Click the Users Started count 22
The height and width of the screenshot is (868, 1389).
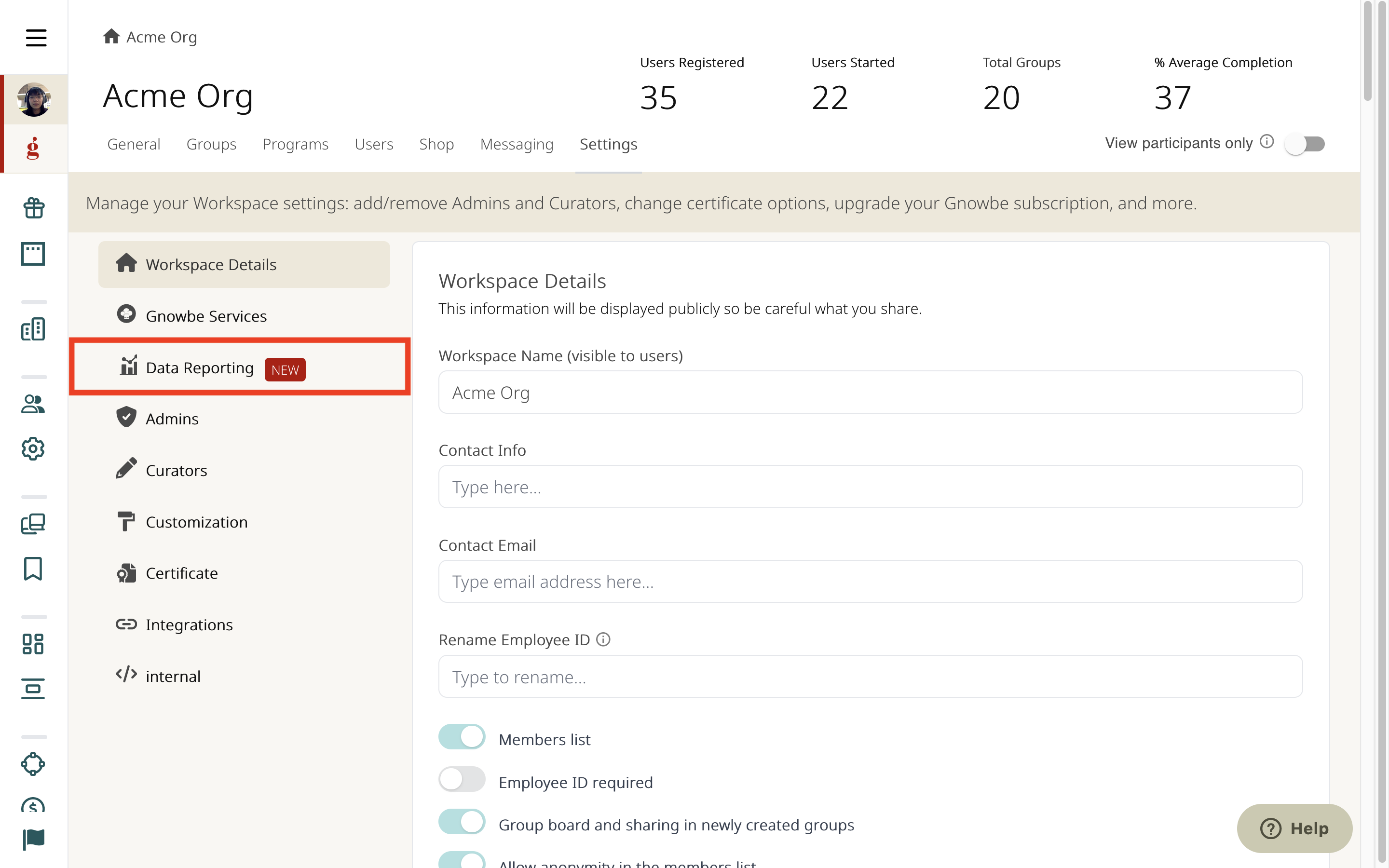[x=830, y=97]
